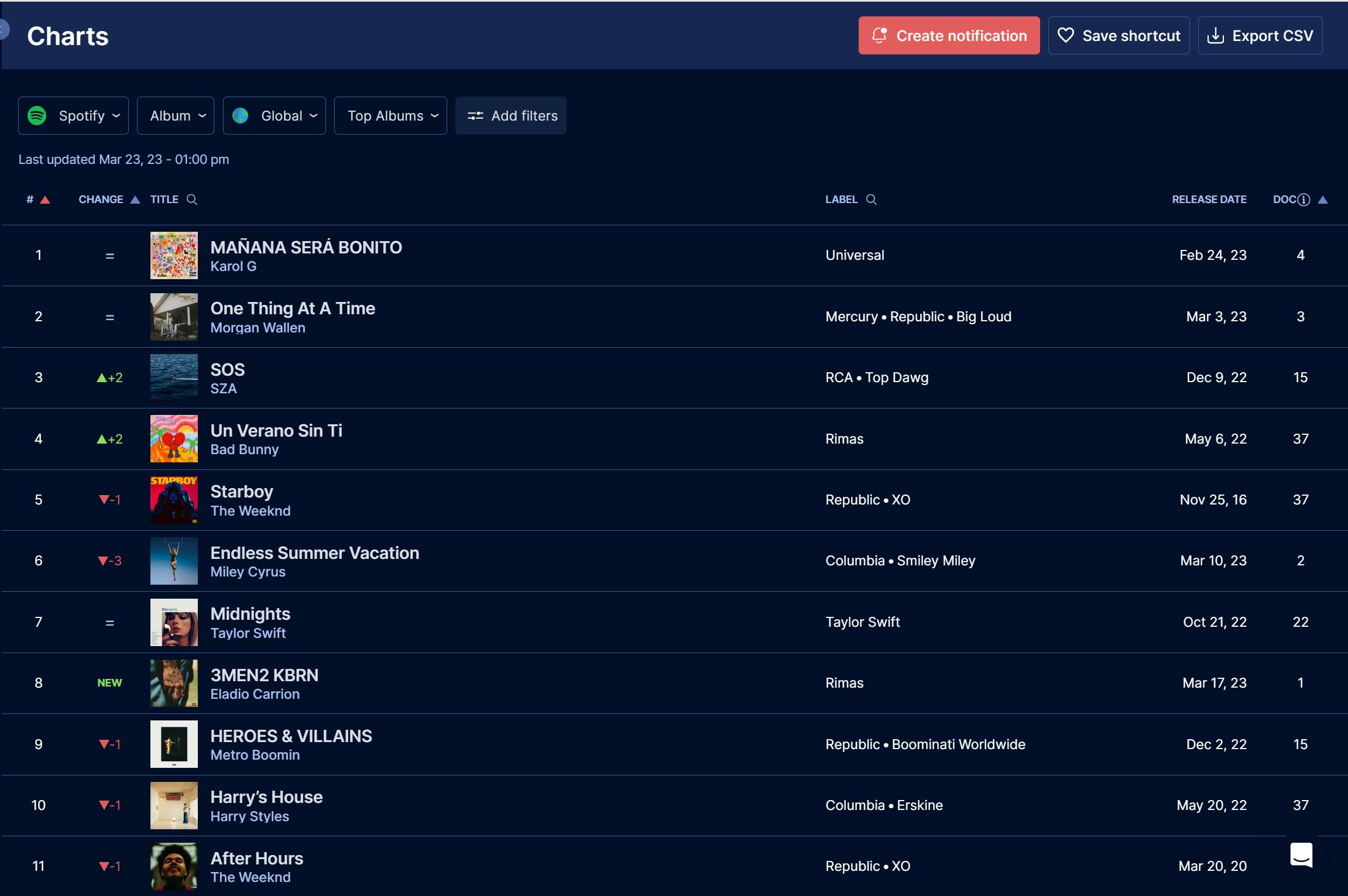Viewport: 1348px width, 896px height.
Task: Collapse sidebar using the left edge arrow
Action: pos(4,29)
